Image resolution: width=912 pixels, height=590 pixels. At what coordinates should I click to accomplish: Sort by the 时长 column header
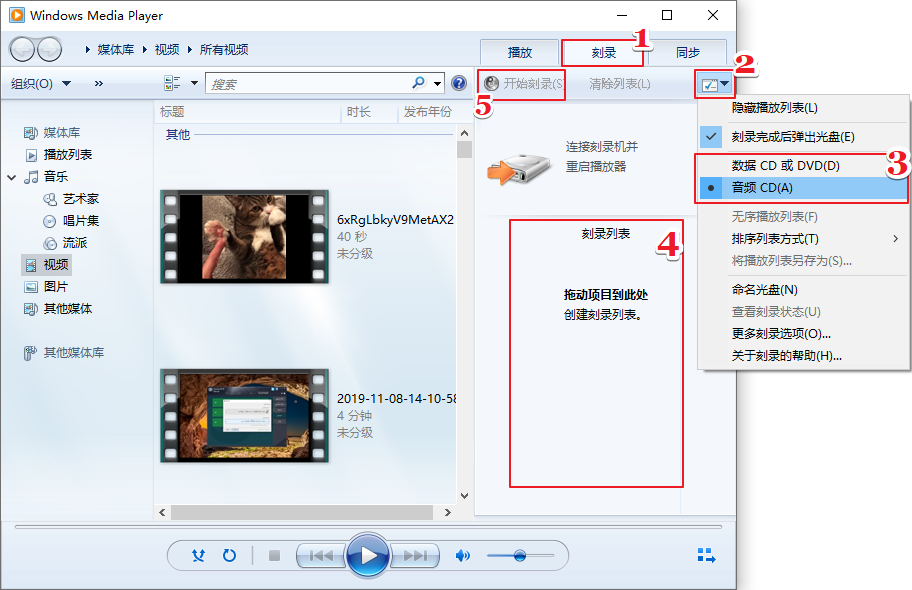pos(369,112)
